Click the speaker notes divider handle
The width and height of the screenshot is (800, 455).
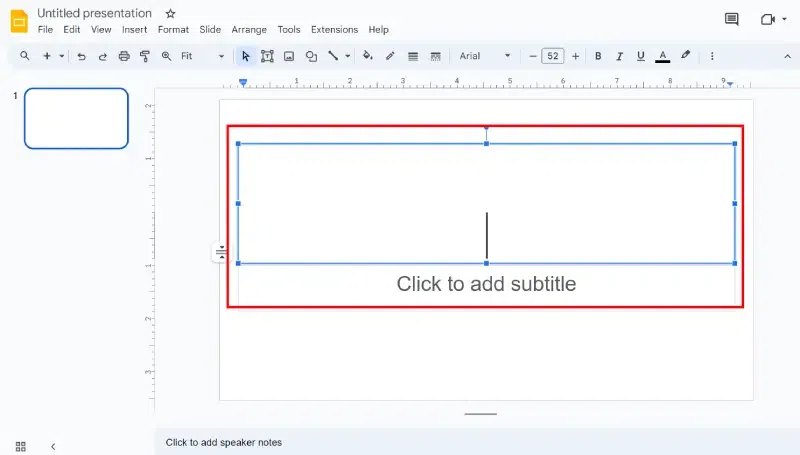pyautogui.click(x=481, y=414)
